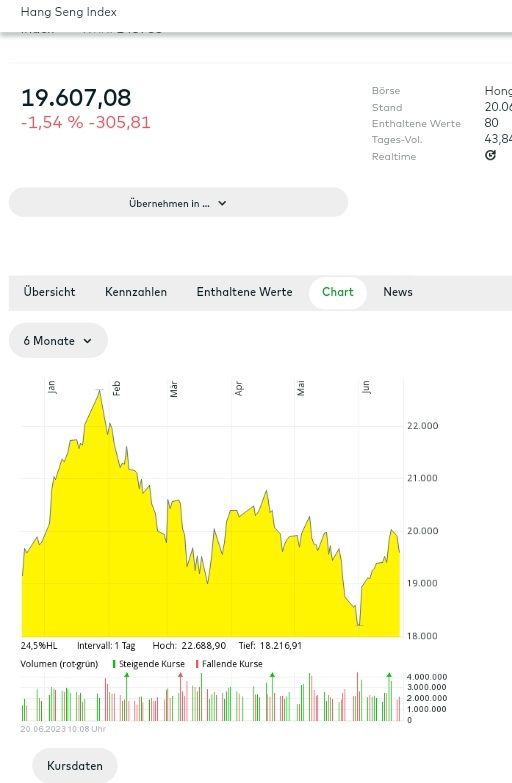Select the Chart tab
The image size is (512, 783).
(338, 292)
